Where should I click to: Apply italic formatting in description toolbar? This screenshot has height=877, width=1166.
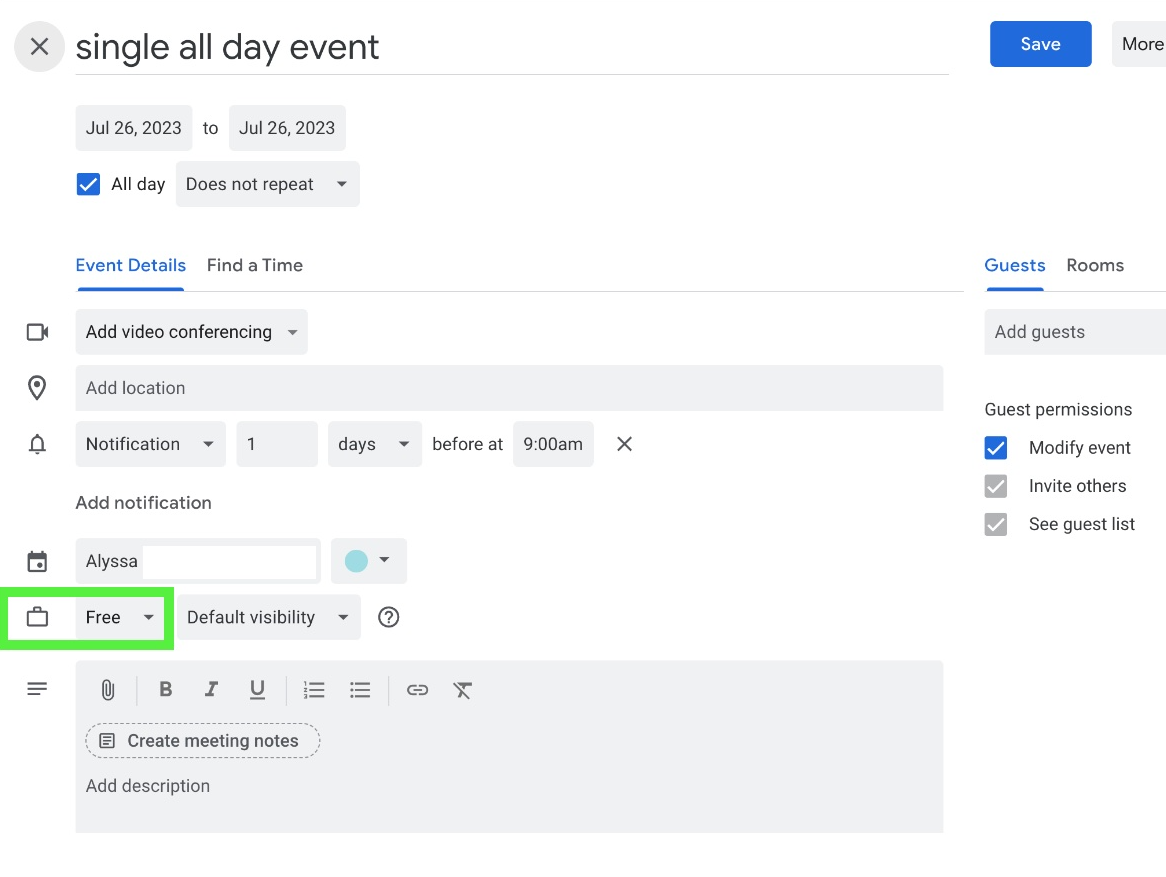[211, 690]
